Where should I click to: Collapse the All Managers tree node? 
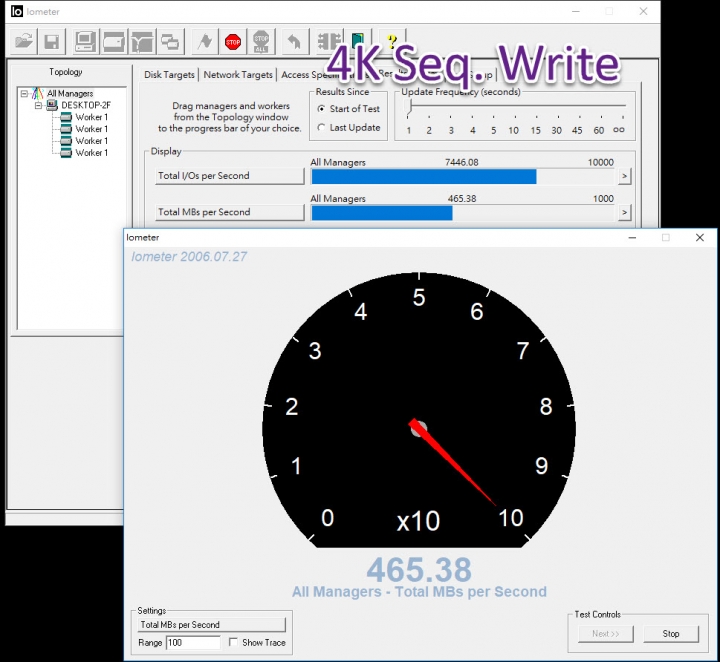pyautogui.click(x=24, y=94)
